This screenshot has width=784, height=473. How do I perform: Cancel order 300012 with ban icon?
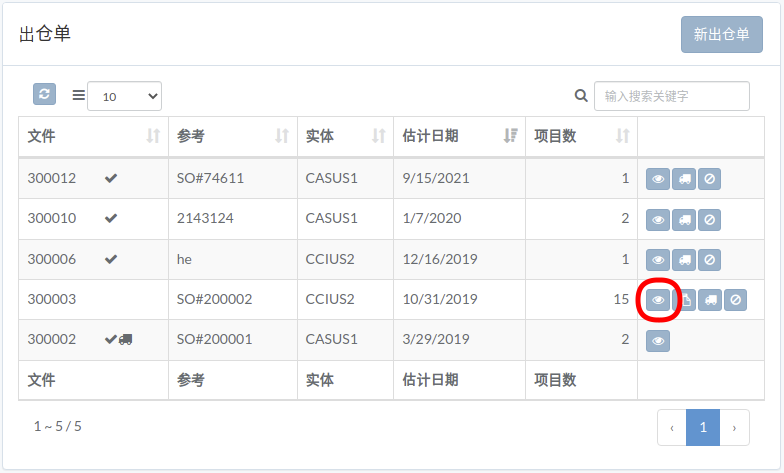click(x=710, y=179)
